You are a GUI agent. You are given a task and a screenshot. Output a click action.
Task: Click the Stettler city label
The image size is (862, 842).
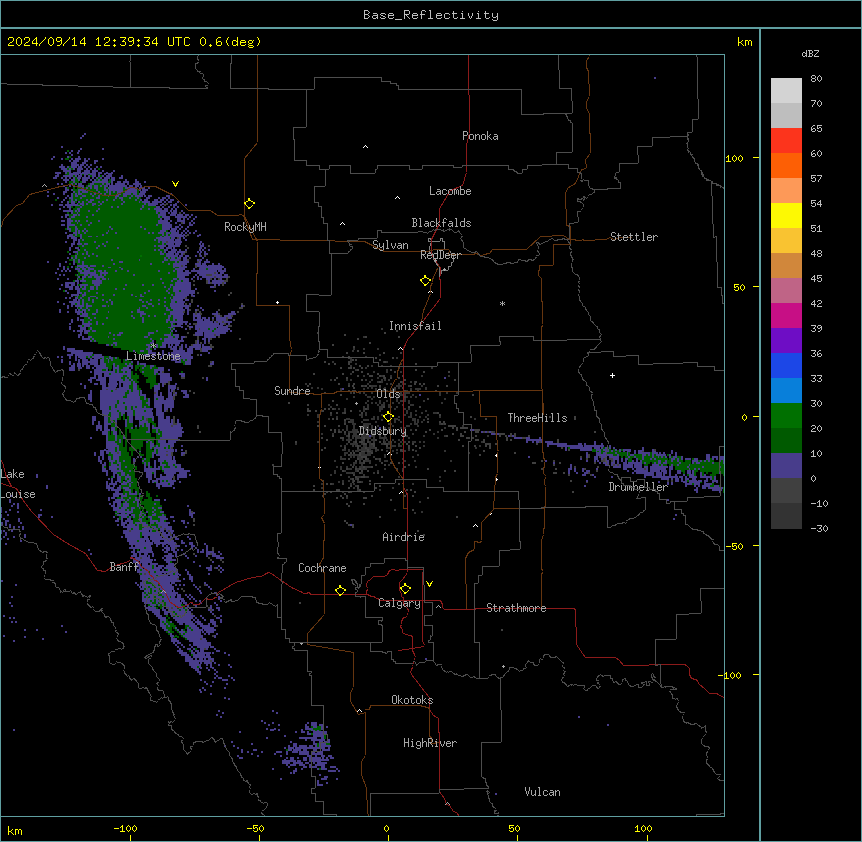point(634,237)
